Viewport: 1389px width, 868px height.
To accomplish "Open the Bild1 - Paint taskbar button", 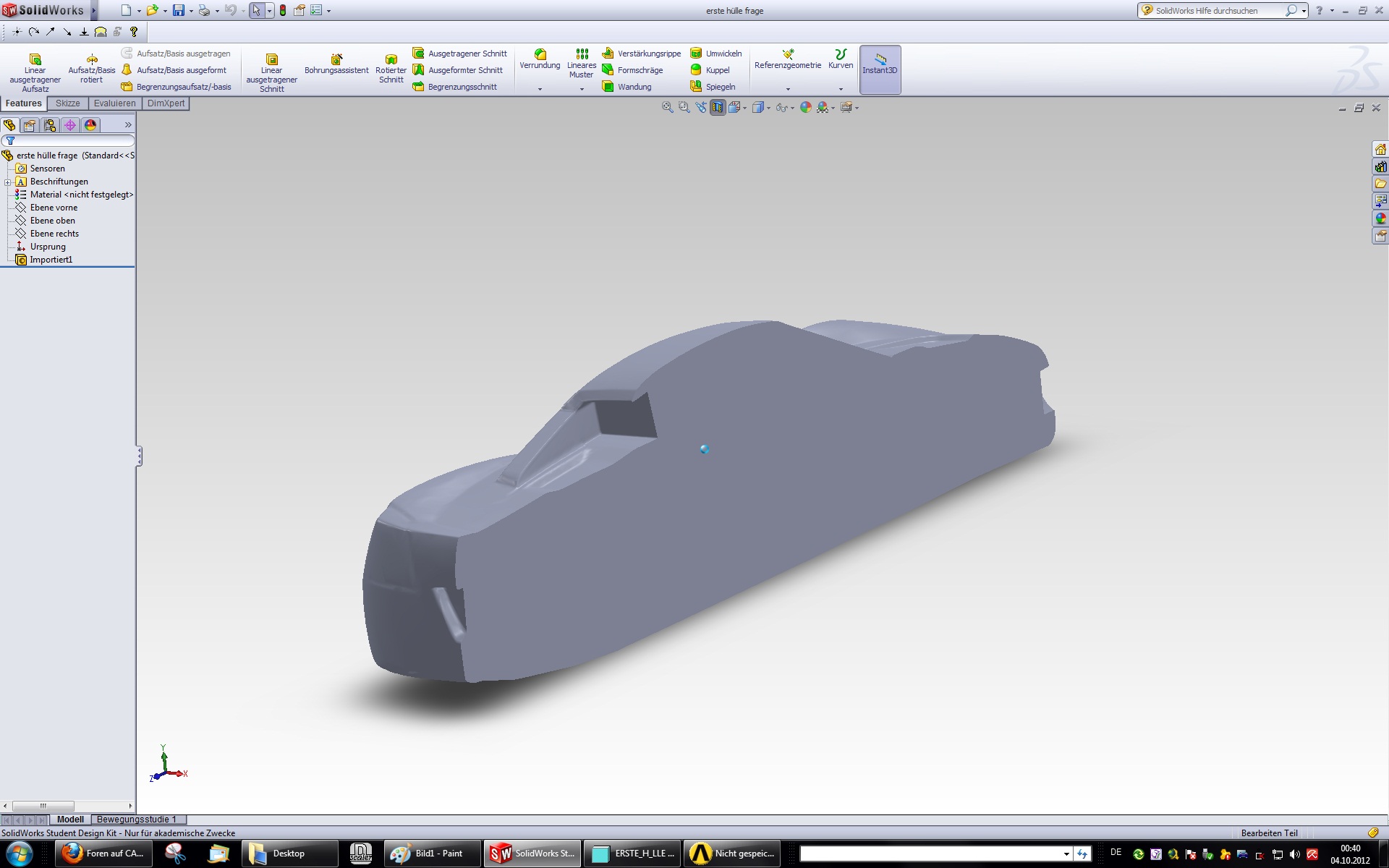I will point(433,854).
